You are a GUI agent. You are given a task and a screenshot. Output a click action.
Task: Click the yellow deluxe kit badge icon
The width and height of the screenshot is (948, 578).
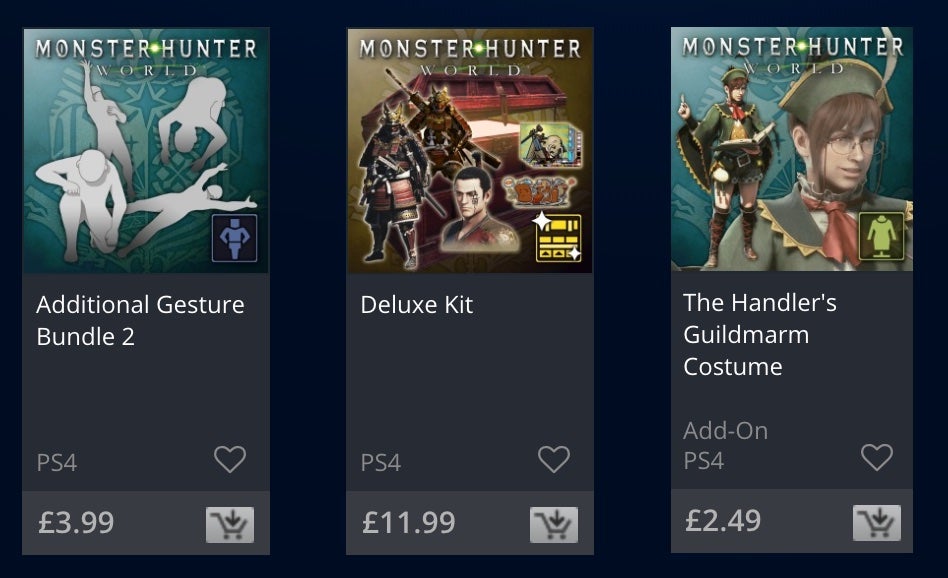click(559, 238)
